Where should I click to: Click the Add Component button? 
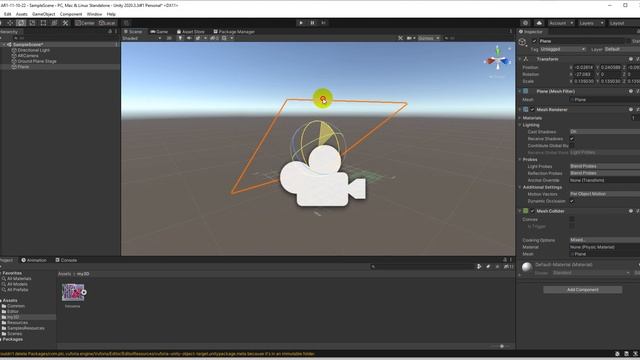(x=582, y=290)
